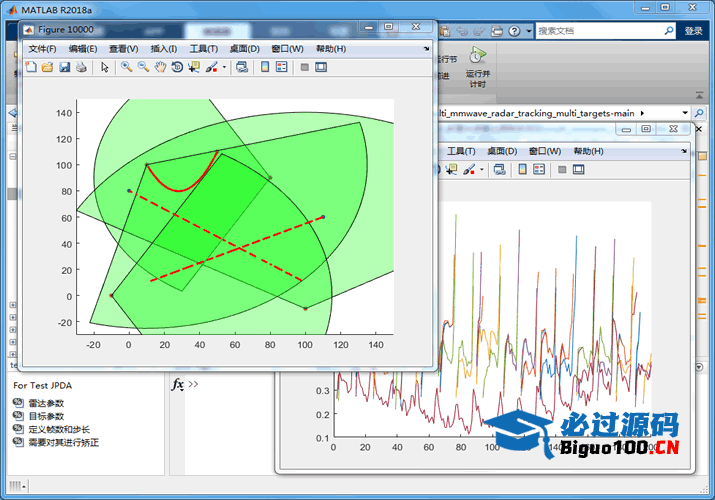715x500 pixels.
Task: Dock Figure 10000 using the menu bar arrow
Action: click(426, 48)
